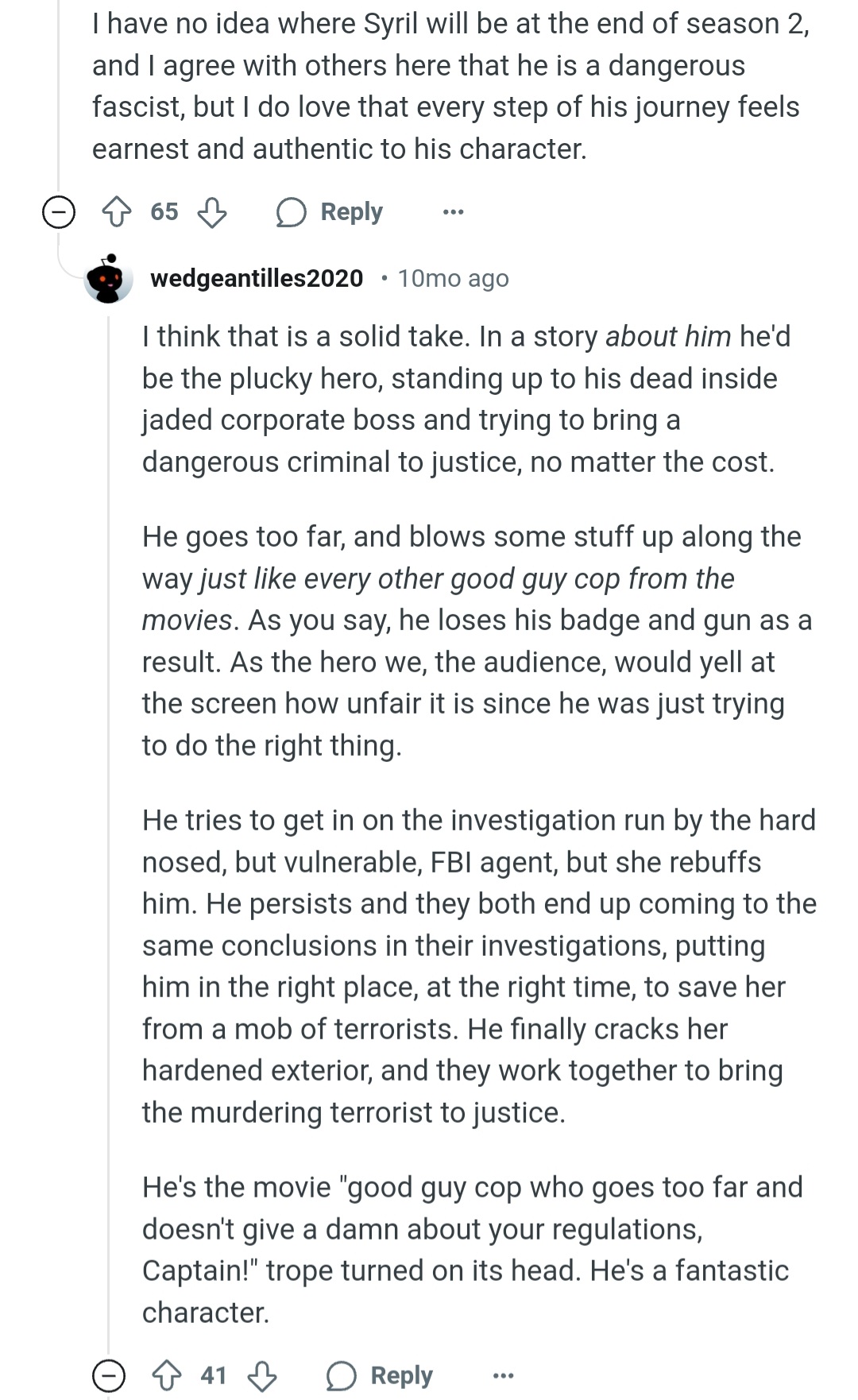Tap the comment text about Syril's season 2

coord(449,86)
